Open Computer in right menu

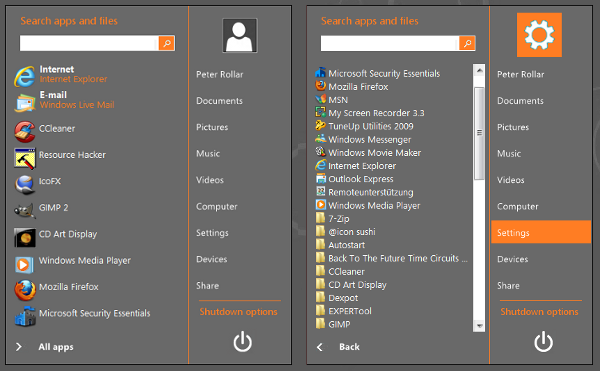point(517,207)
